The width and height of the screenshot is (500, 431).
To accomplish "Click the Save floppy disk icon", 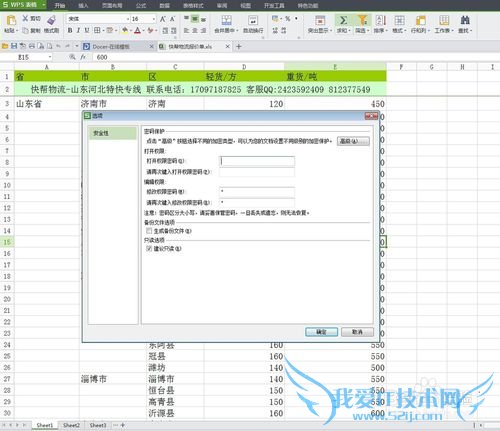I will point(14,46).
